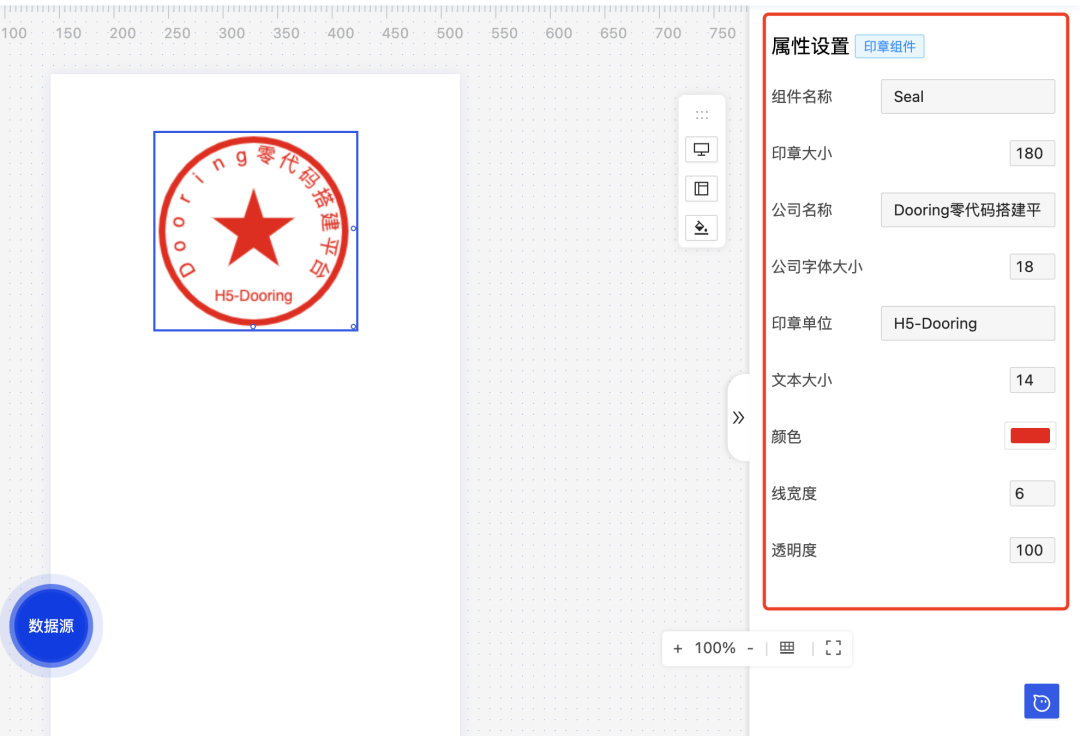Image resolution: width=1080 pixels, height=736 pixels.
Task: Click the layout panel icon
Action: pyautogui.click(x=701, y=188)
